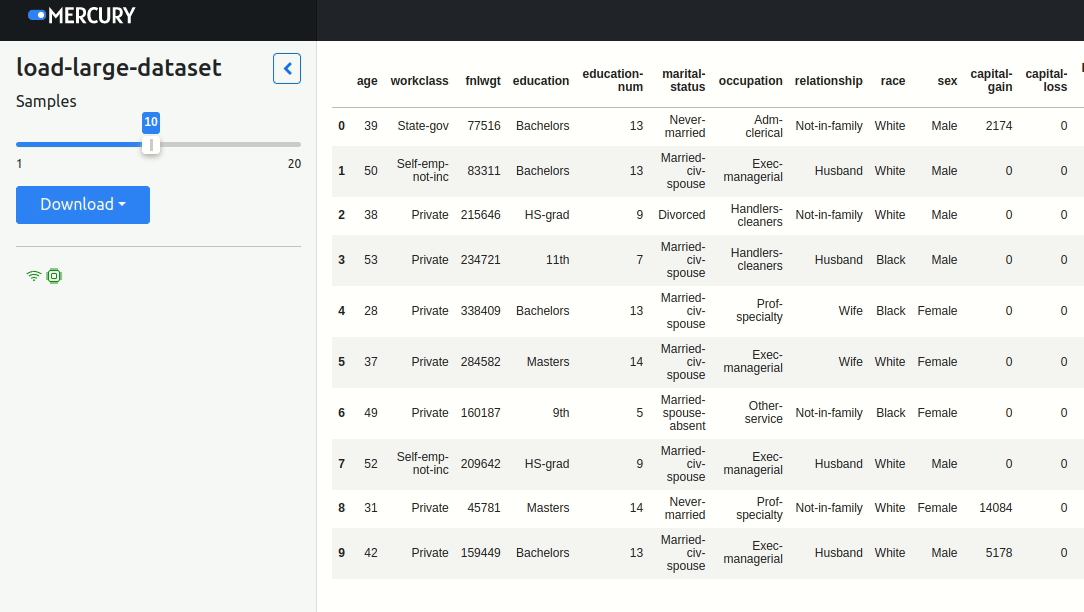
Task: Click the Mercury logo in header
Action: click(82, 16)
